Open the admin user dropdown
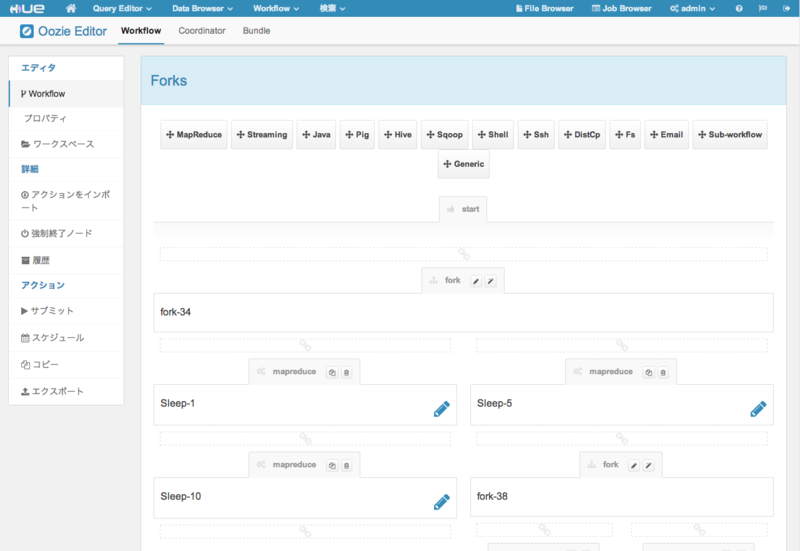The image size is (800, 551). [x=692, y=8]
